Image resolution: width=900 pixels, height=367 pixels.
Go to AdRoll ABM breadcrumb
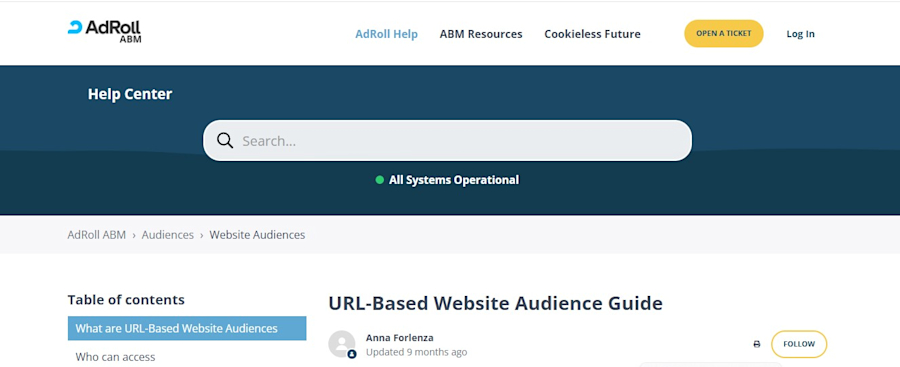point(96,234)
